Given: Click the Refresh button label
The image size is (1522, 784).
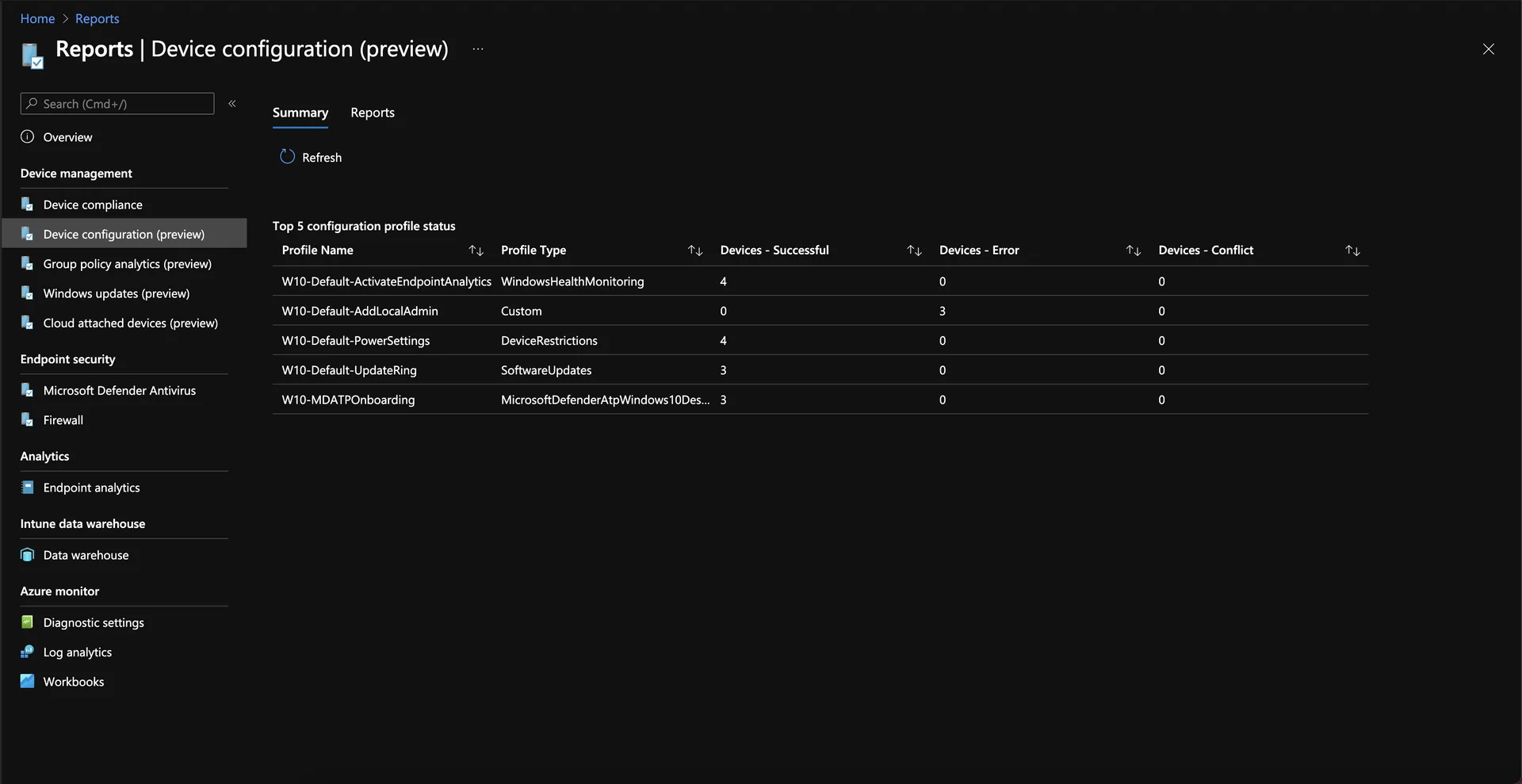Looking at the screenshot, I should pyautogui.click(x=322, y=158).
